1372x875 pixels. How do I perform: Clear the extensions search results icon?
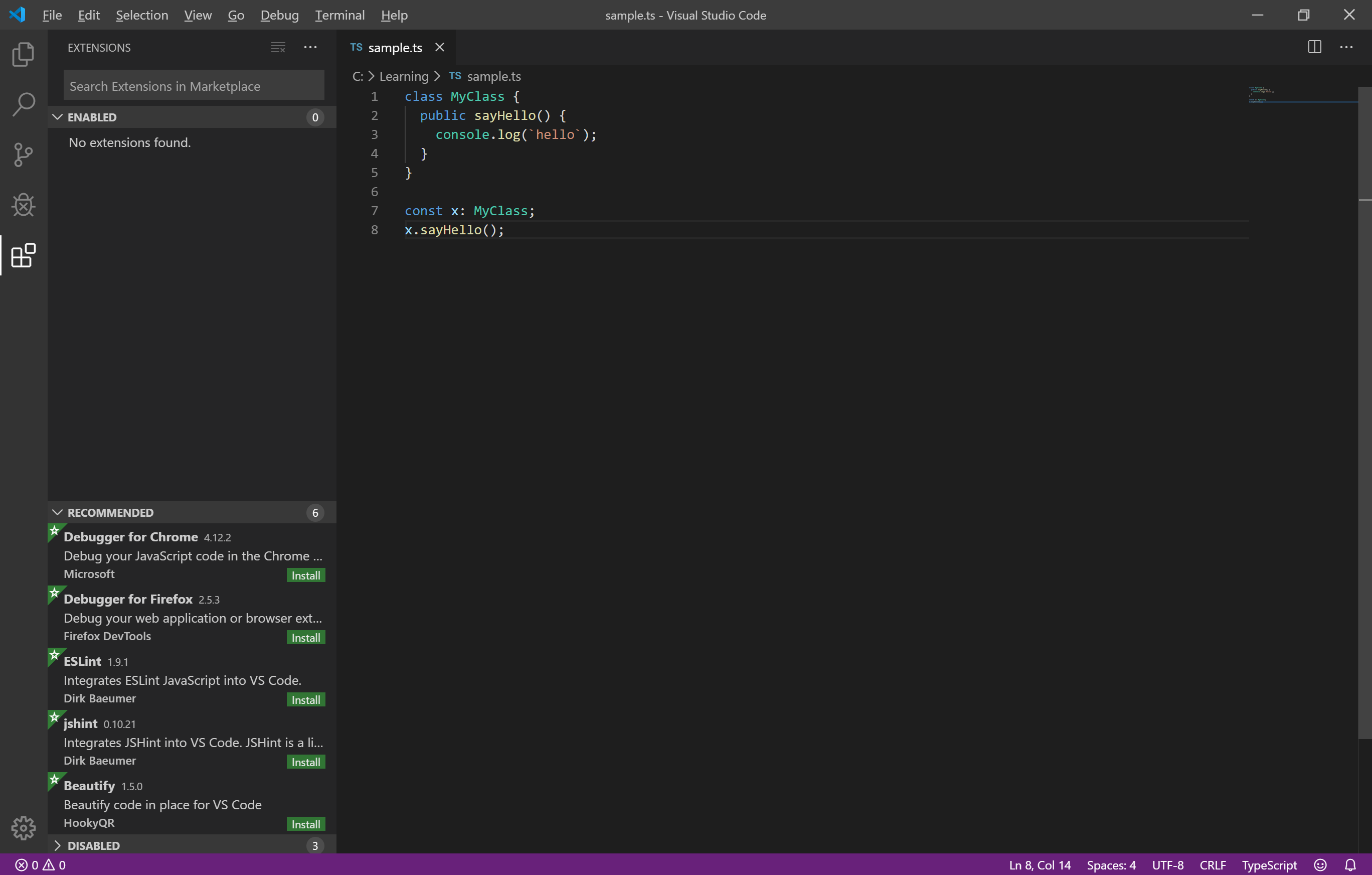(278, 47)
